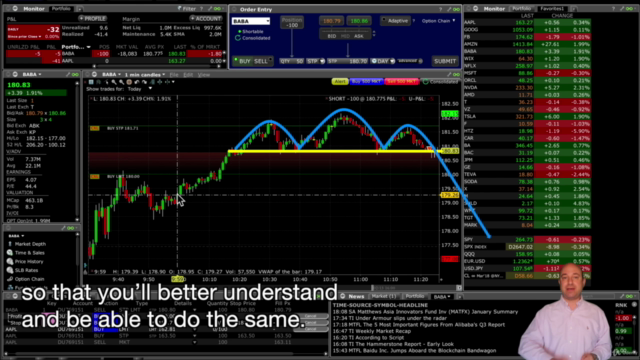Viewport: 640px width, 360px height.
Task: Click the green chain link in the chart panel header
Action: pyautogui.click(x=456, y=74)
